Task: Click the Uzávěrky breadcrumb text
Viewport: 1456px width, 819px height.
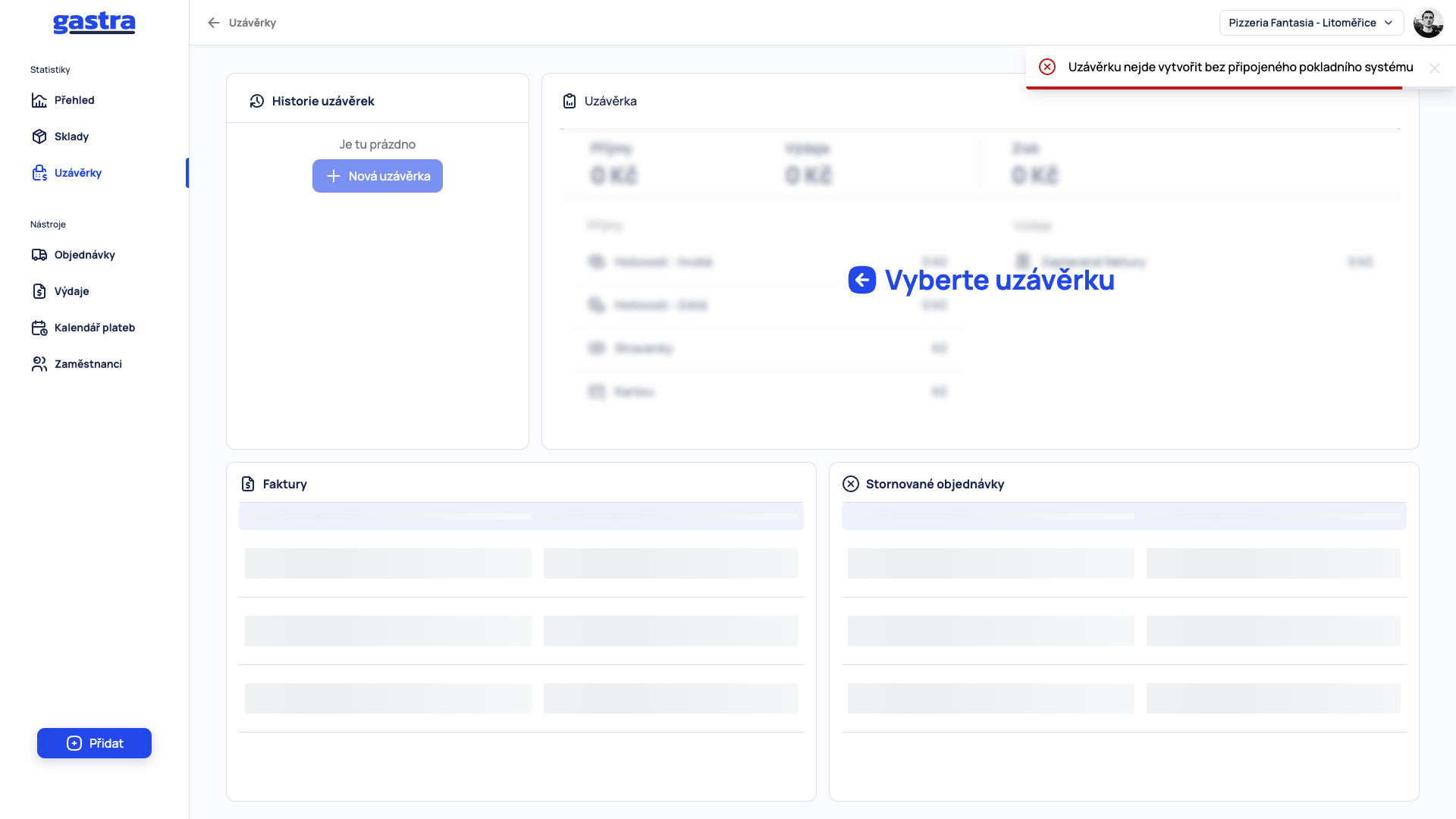Action: coord(253,23)
